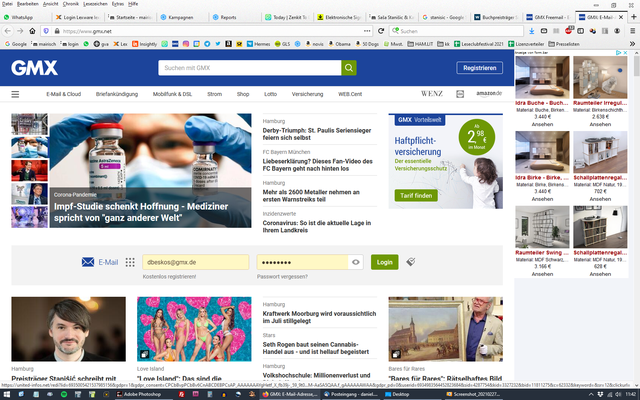Click the green GMX search magnifier button
The width and height of the screenshot is (640, 400).
349,68
